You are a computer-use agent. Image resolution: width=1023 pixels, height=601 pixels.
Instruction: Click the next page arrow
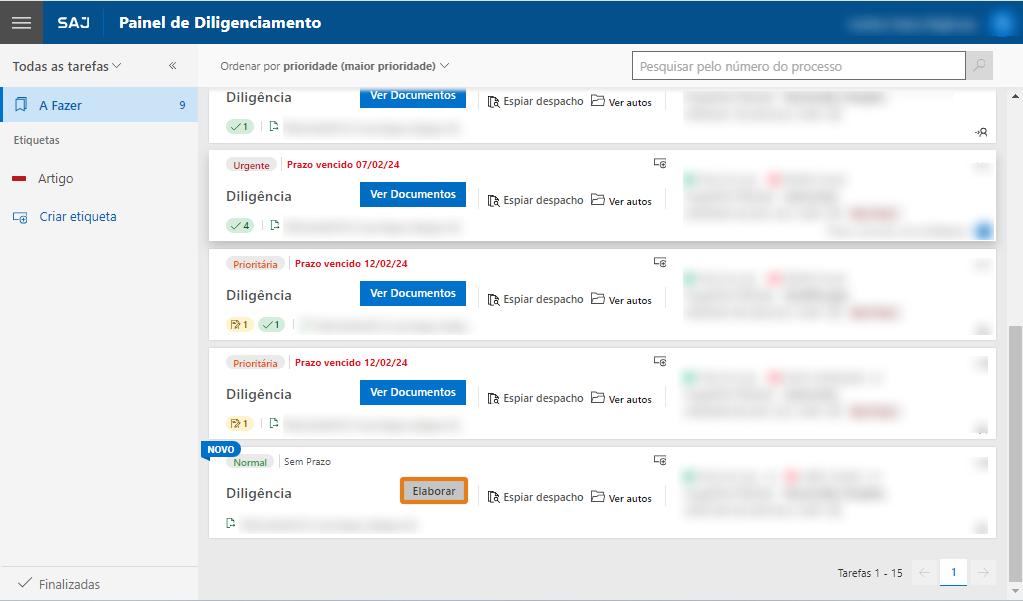983,572
